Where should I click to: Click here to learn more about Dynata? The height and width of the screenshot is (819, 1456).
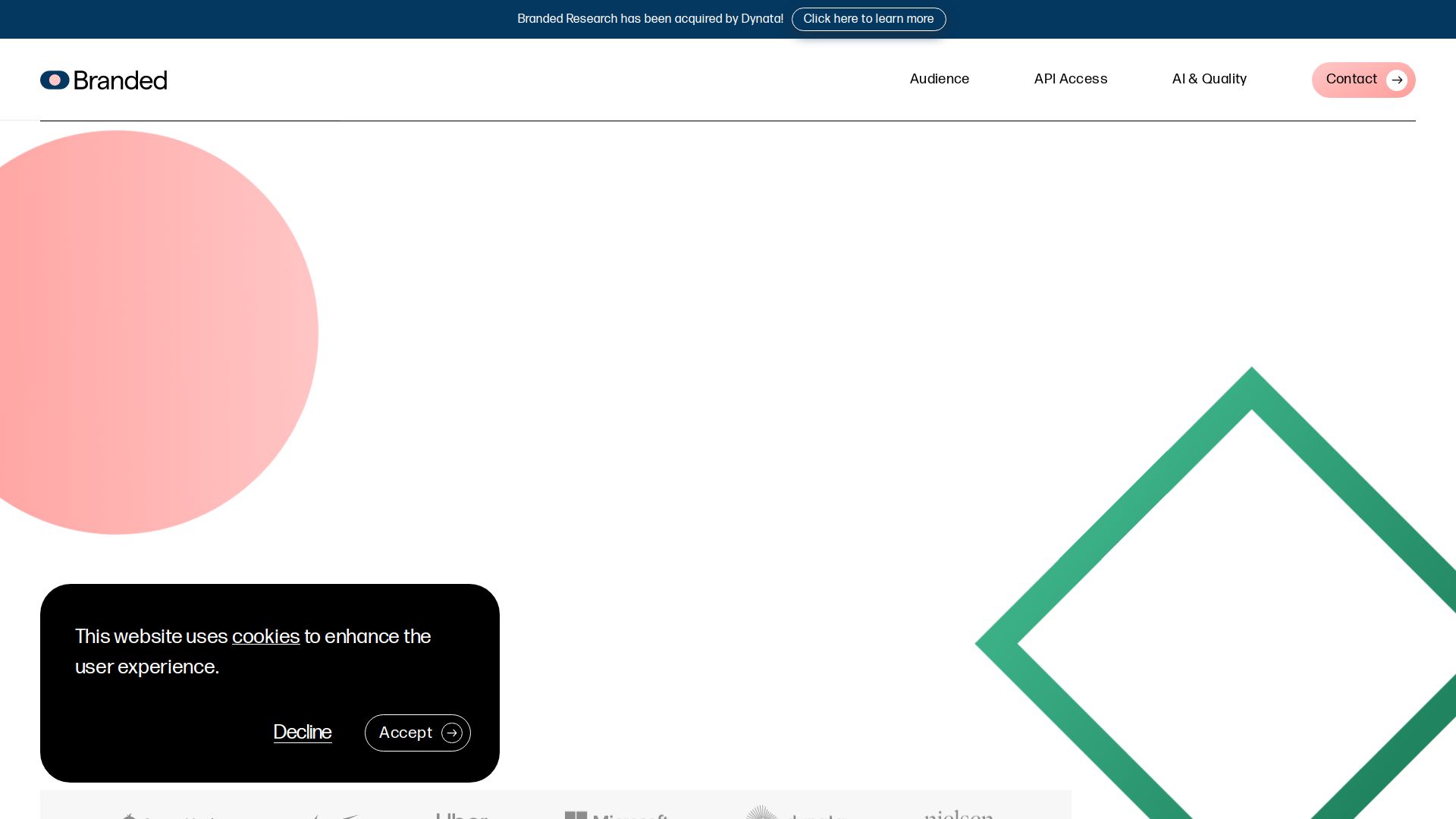tap(868, 19)
